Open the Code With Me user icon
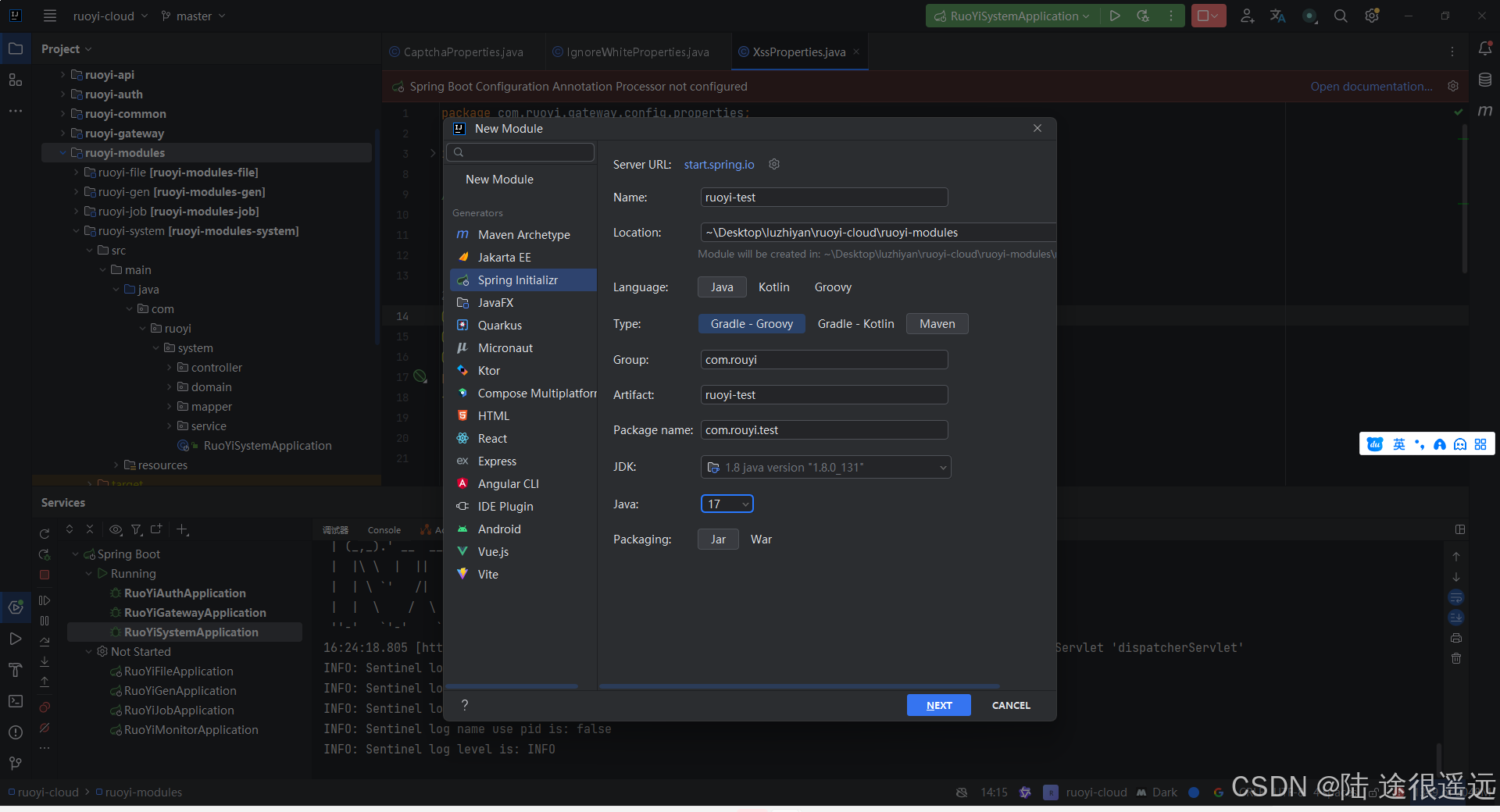This screenshot has height=812, width=1500. click(x=1247, y=16)
